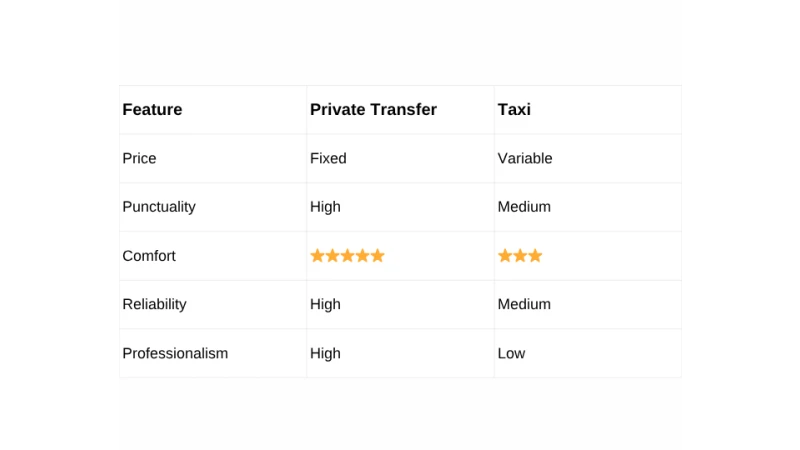The image size is (800, 450).
Task: Select the Fixed price cell
Action: tap(328, 158)
